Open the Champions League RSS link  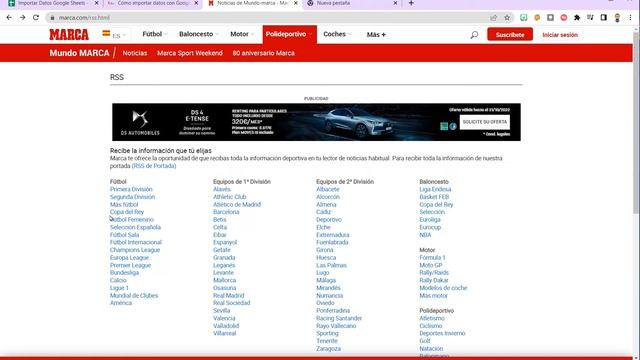(x=135, y=250)
